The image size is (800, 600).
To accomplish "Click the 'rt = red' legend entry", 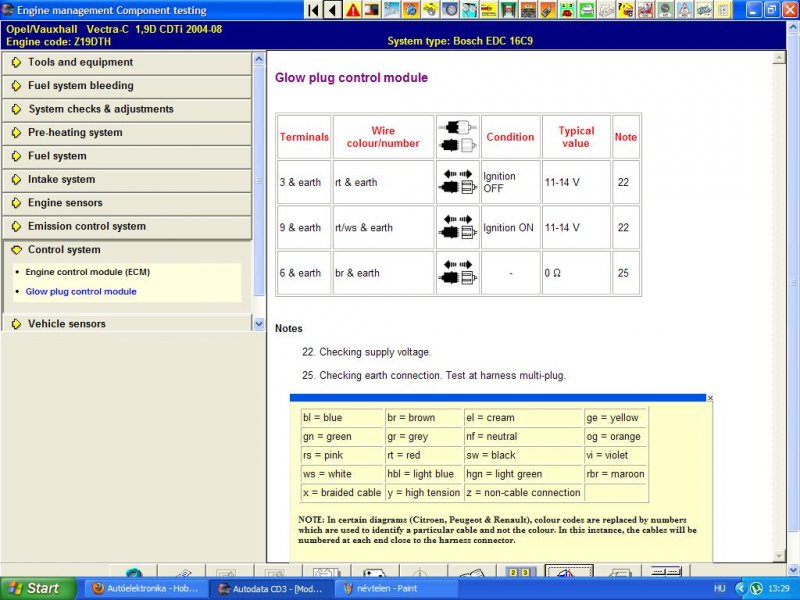I will click(423, 455).
